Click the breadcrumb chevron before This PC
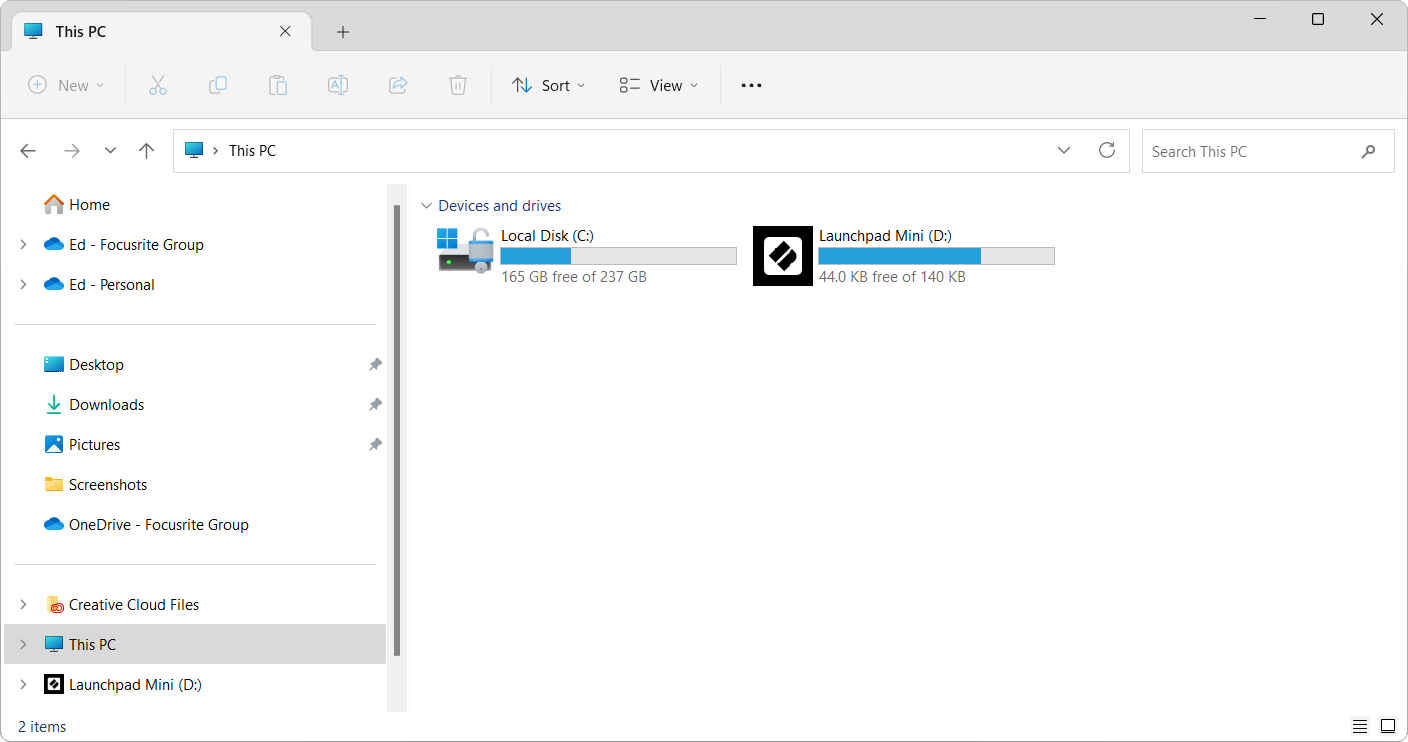1408x742 pixels. pos(216,150)
